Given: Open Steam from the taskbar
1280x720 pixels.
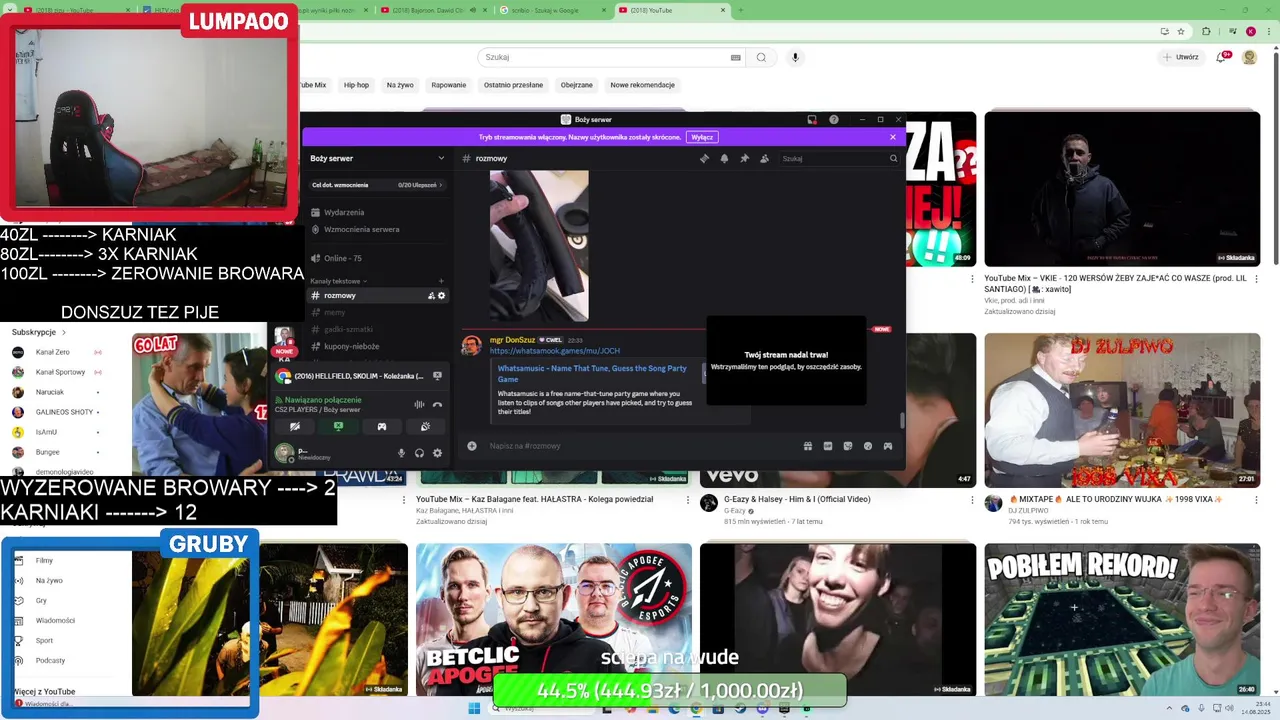Looking at the screenshot, I should tap(740, 709).
